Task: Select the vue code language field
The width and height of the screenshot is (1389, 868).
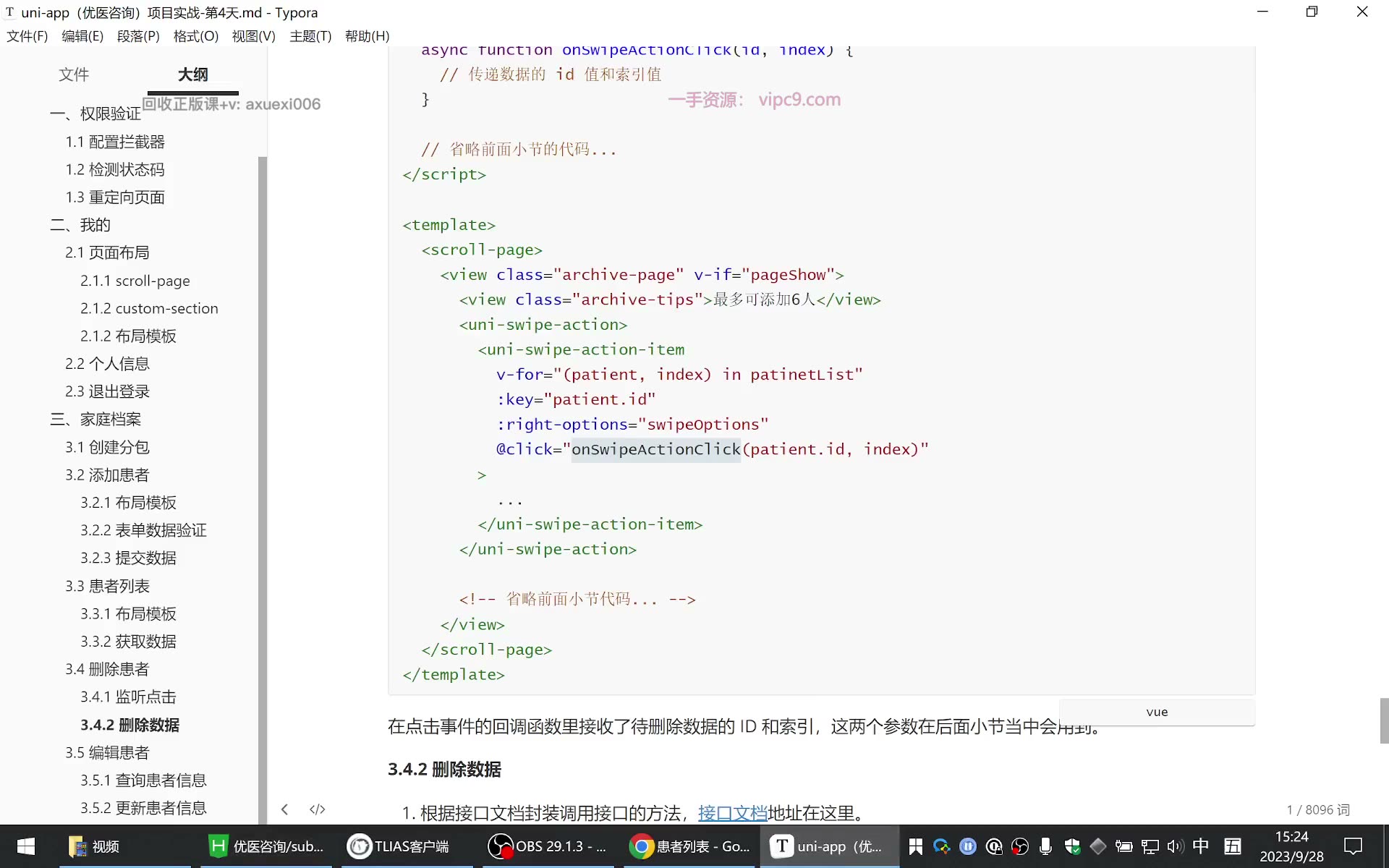Action: (1157, 712)
